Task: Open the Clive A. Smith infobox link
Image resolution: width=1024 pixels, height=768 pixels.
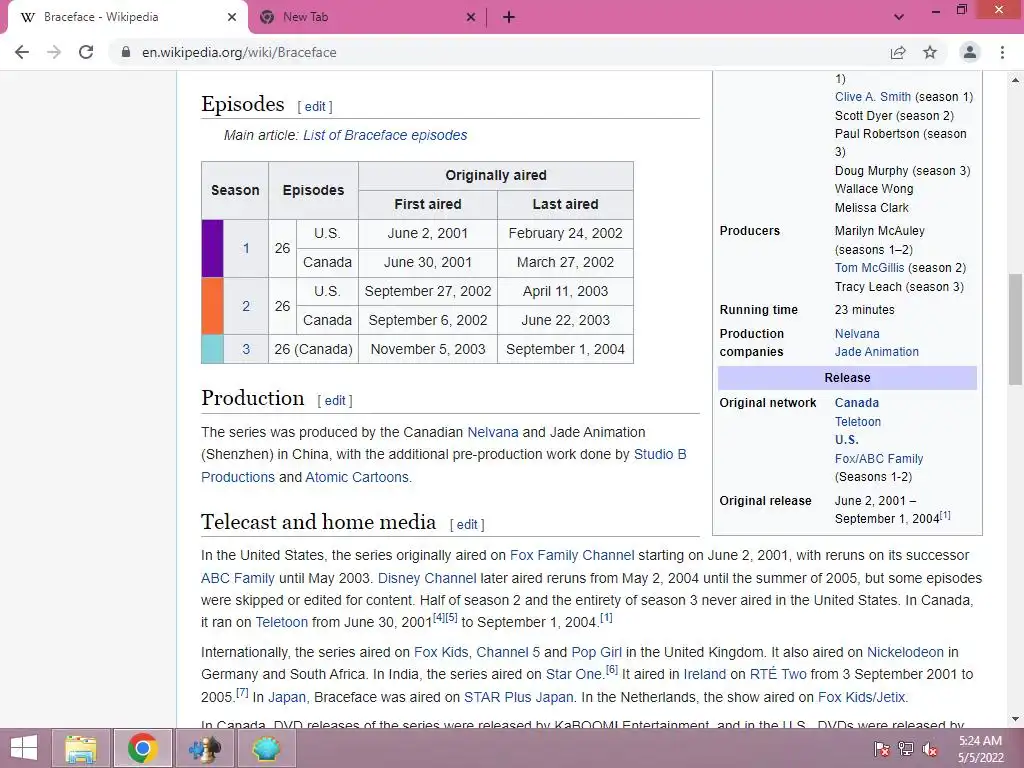Action: pyautogui.click(x=872, y=97)
